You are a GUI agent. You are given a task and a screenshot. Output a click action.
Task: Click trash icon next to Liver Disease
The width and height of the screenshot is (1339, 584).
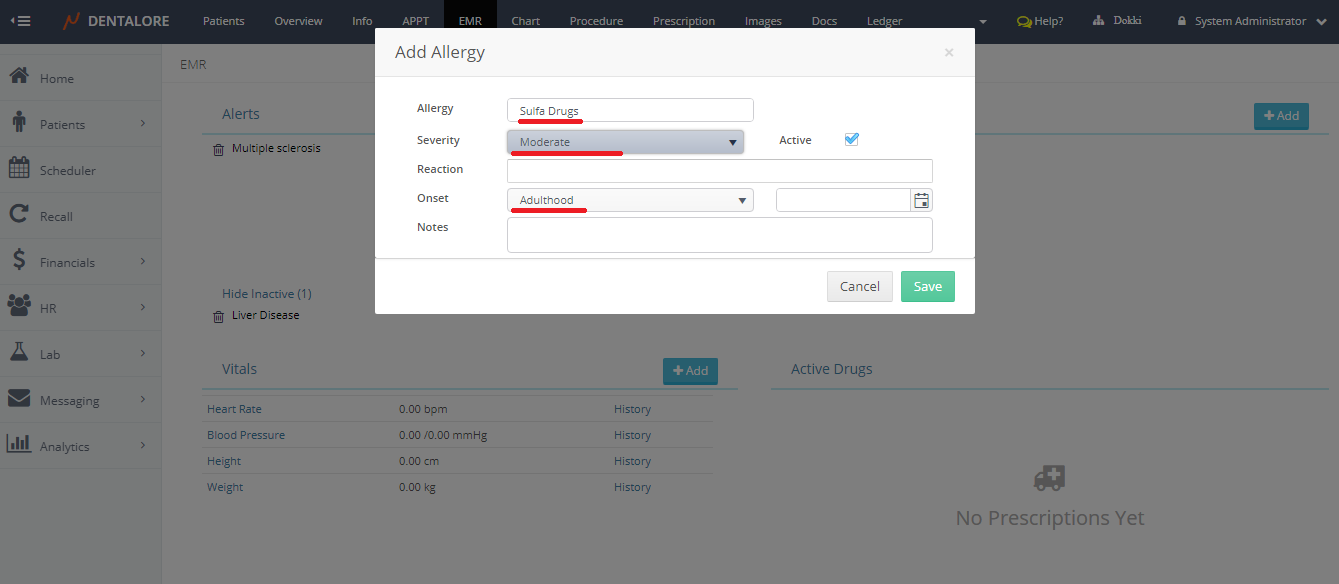218,316
